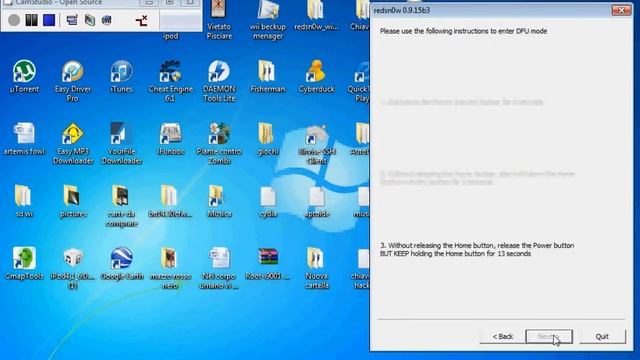Click CamStudio's toggle view toolbar icon

click(72, 20)
